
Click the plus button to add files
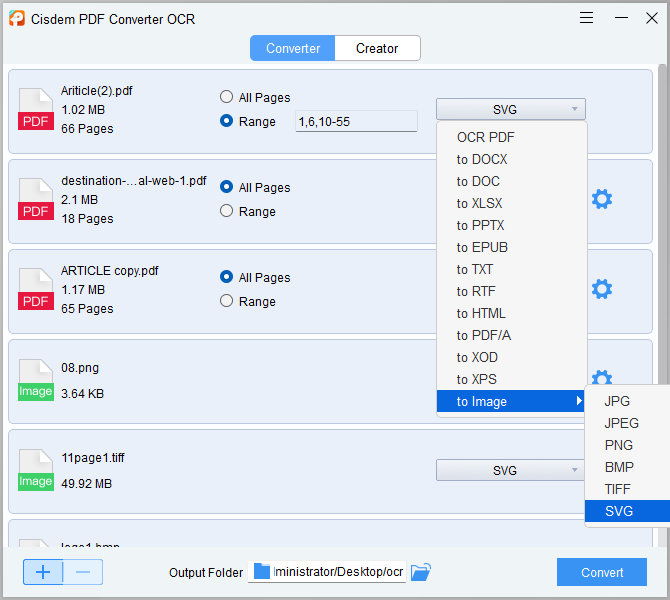[43, 572]
